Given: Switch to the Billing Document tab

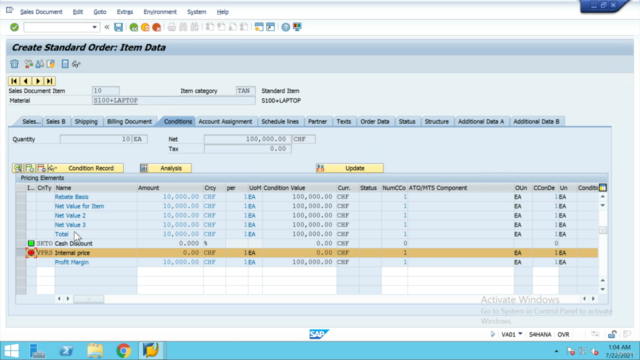Looking at the screenshot, I should (129, 121).
